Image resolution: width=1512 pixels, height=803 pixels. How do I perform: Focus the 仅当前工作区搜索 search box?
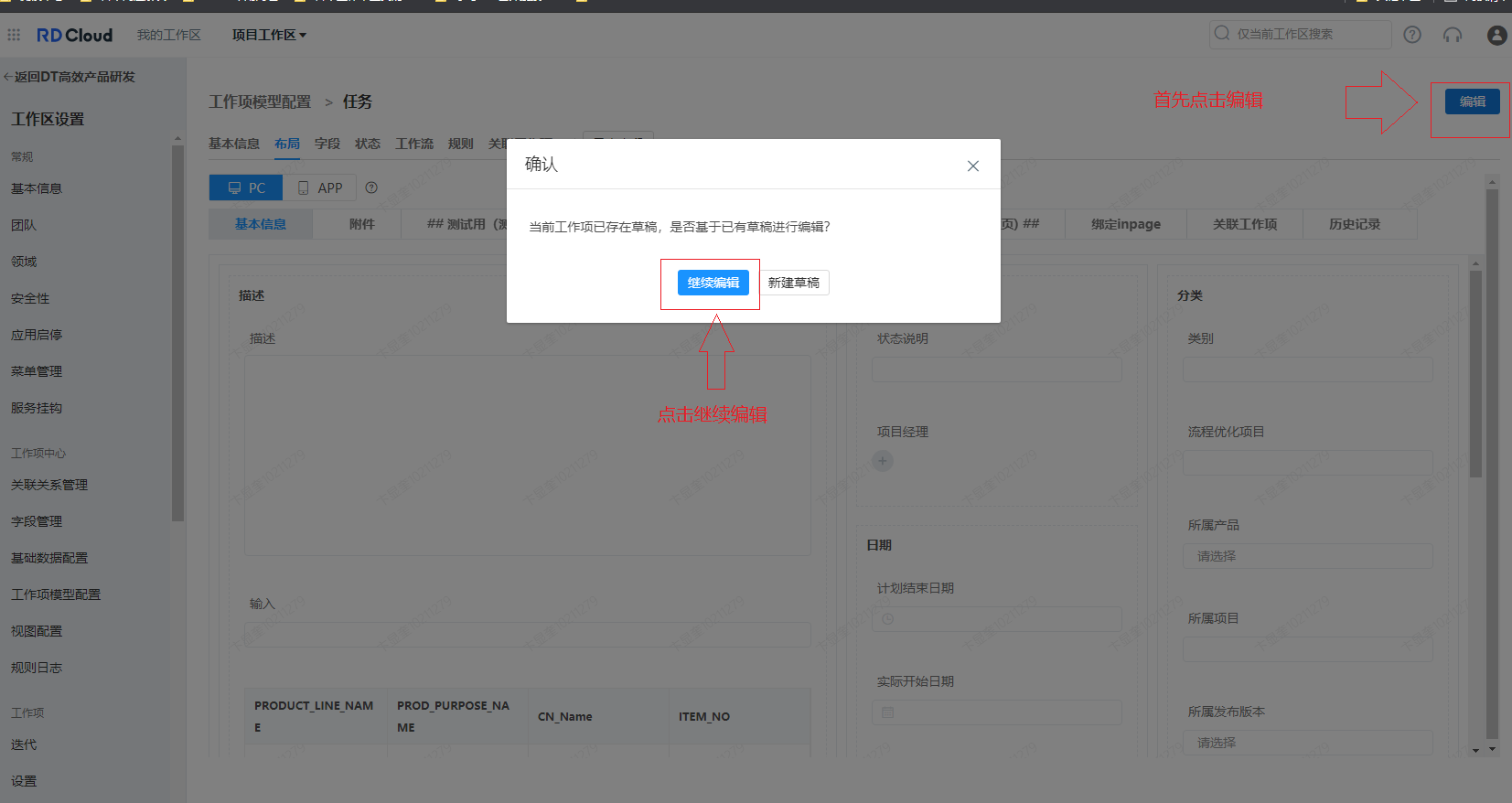tap(1300, 34)
